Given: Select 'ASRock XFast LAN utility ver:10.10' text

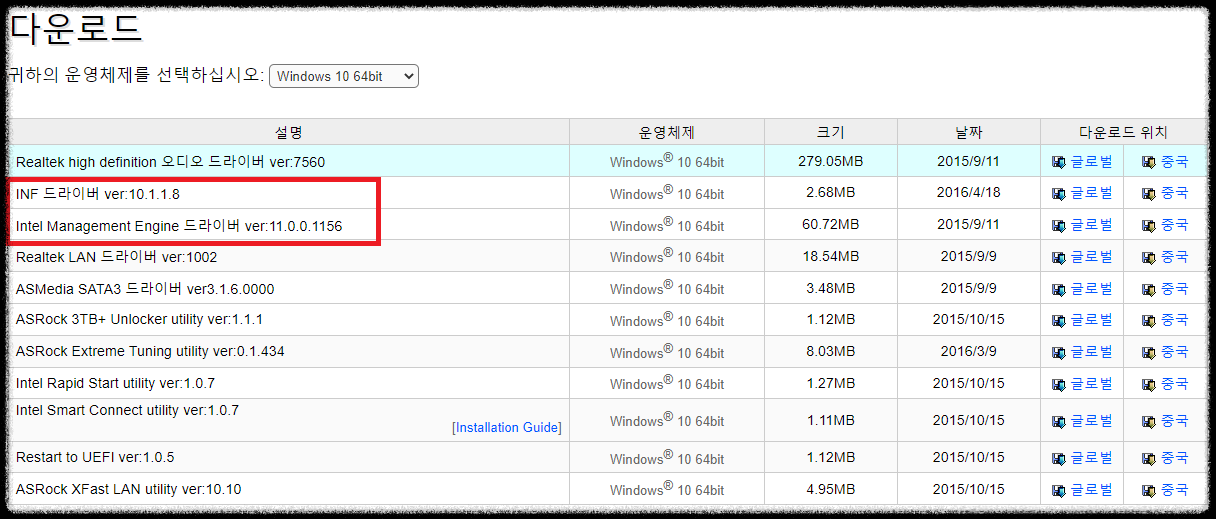Looking at the screenshot, I should pyautogui.click(x=128, y=490).
